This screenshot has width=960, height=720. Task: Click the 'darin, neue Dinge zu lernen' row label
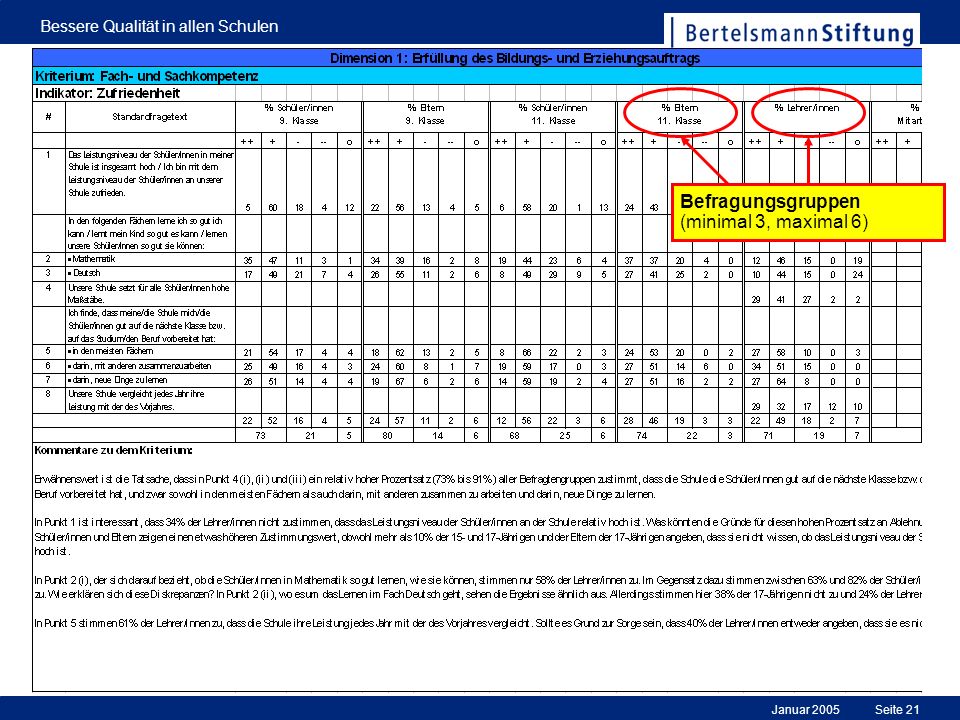117,380
